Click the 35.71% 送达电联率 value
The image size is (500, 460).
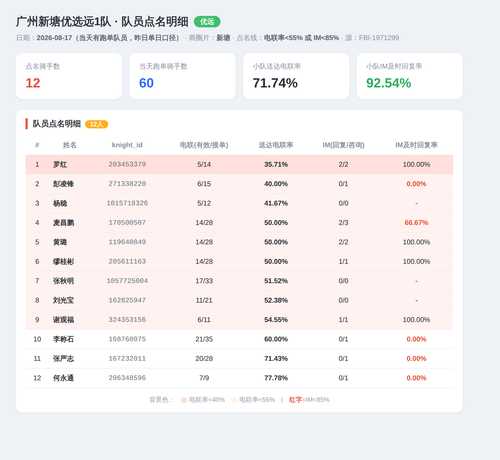(276, 165)
